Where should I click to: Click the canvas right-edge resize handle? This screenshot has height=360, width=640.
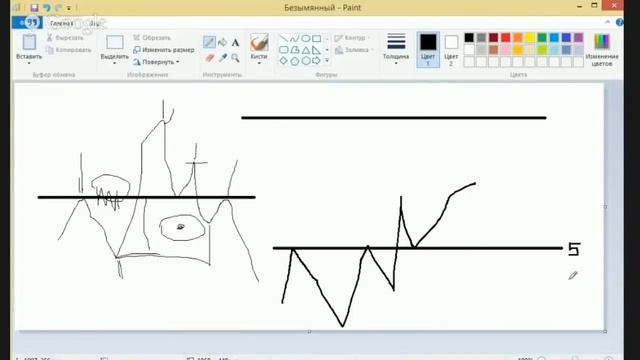tap(605, 207)
